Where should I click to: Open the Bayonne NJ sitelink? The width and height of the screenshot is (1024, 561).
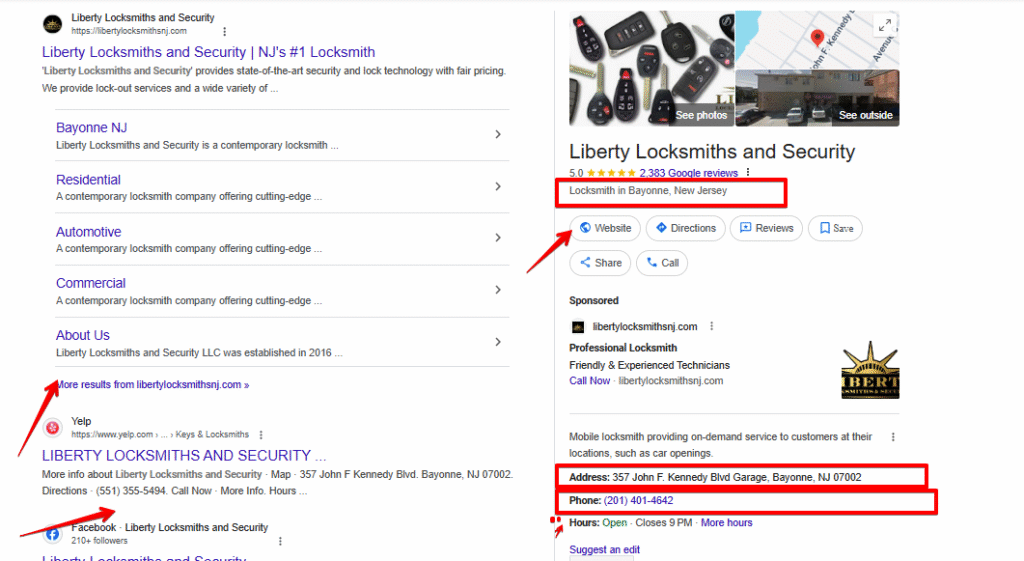pyautogui.click(x=91, y=127)
